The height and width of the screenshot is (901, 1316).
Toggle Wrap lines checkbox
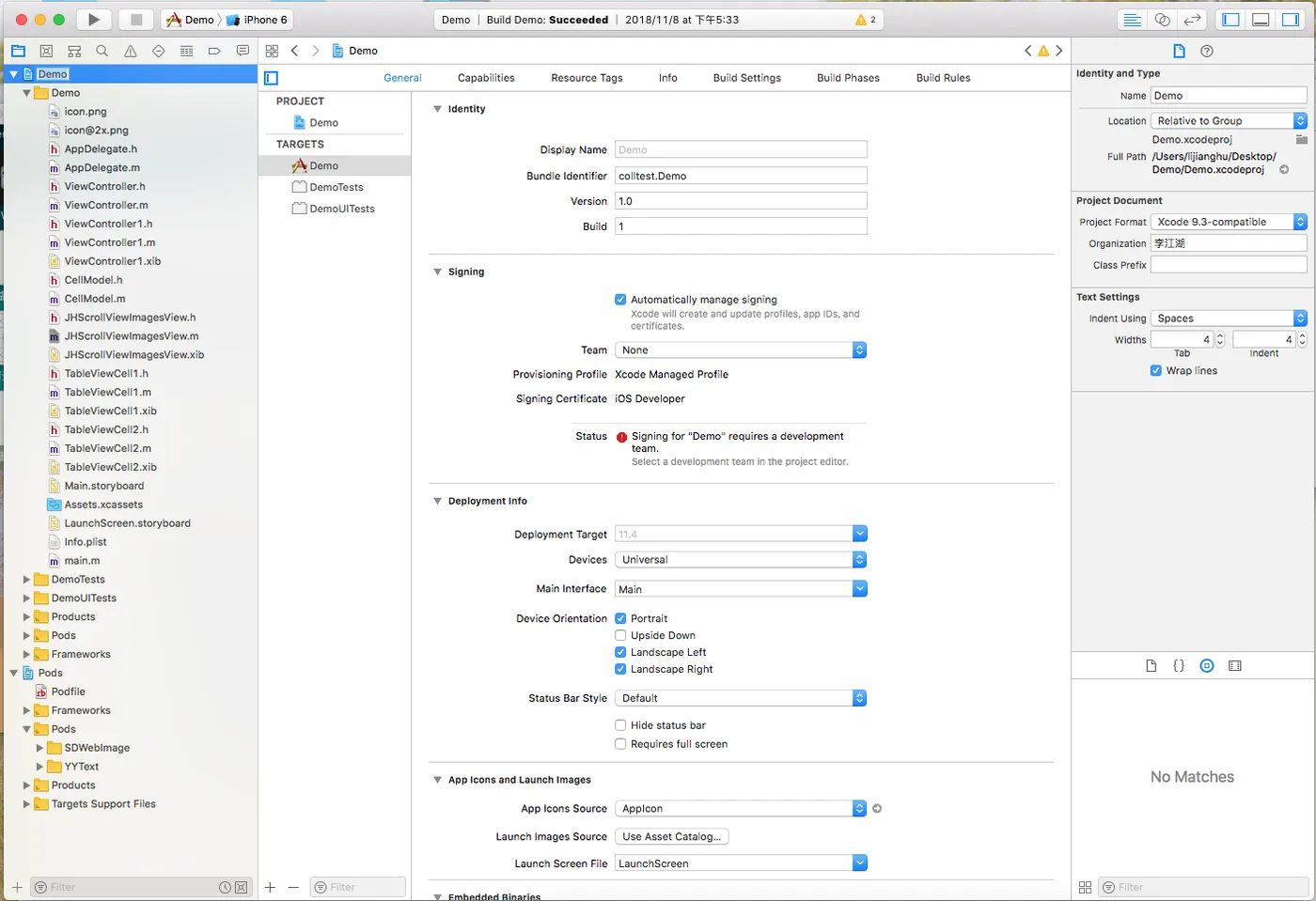pos(1156,370)
